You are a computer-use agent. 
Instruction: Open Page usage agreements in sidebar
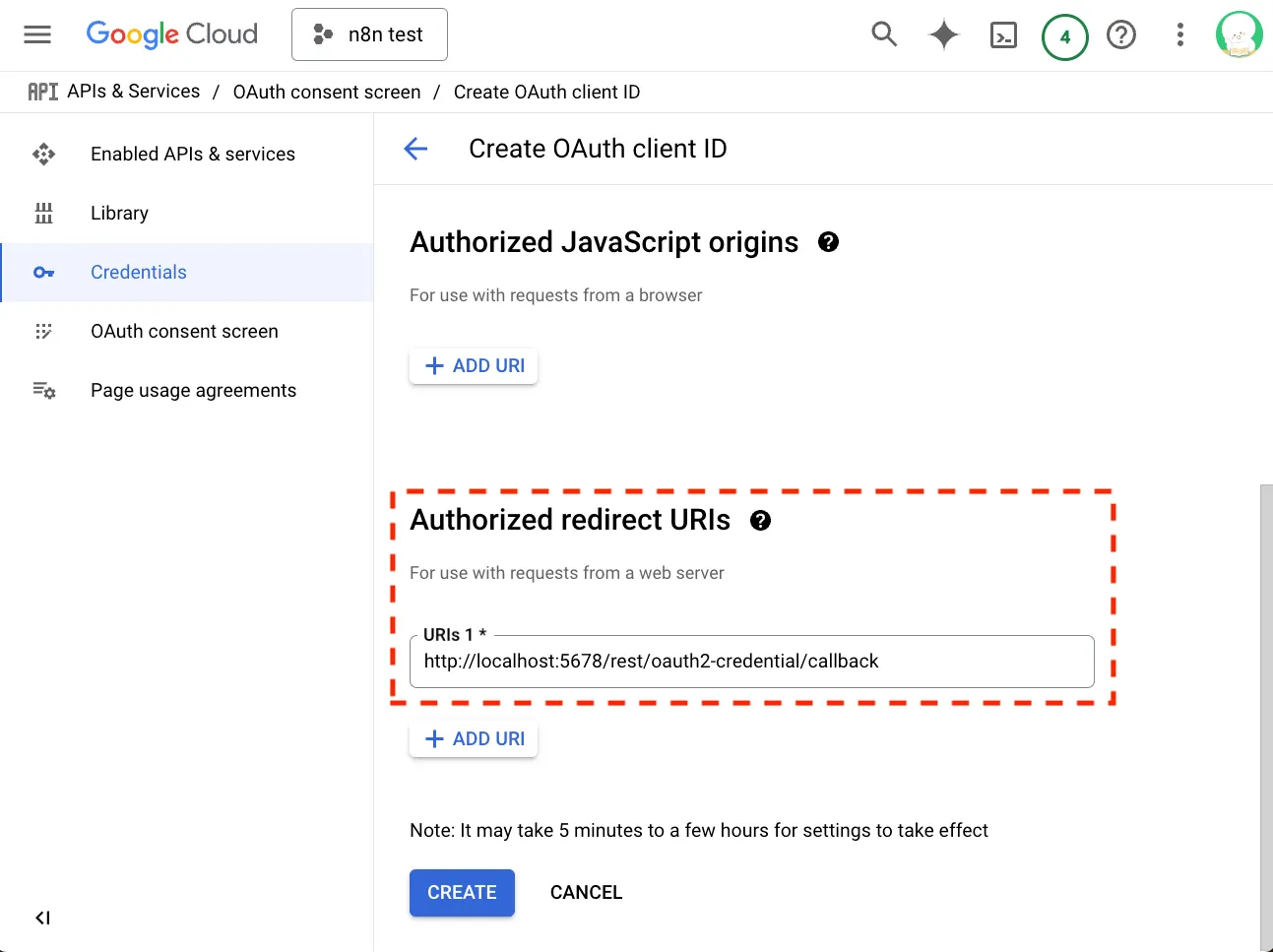(187, 390)
